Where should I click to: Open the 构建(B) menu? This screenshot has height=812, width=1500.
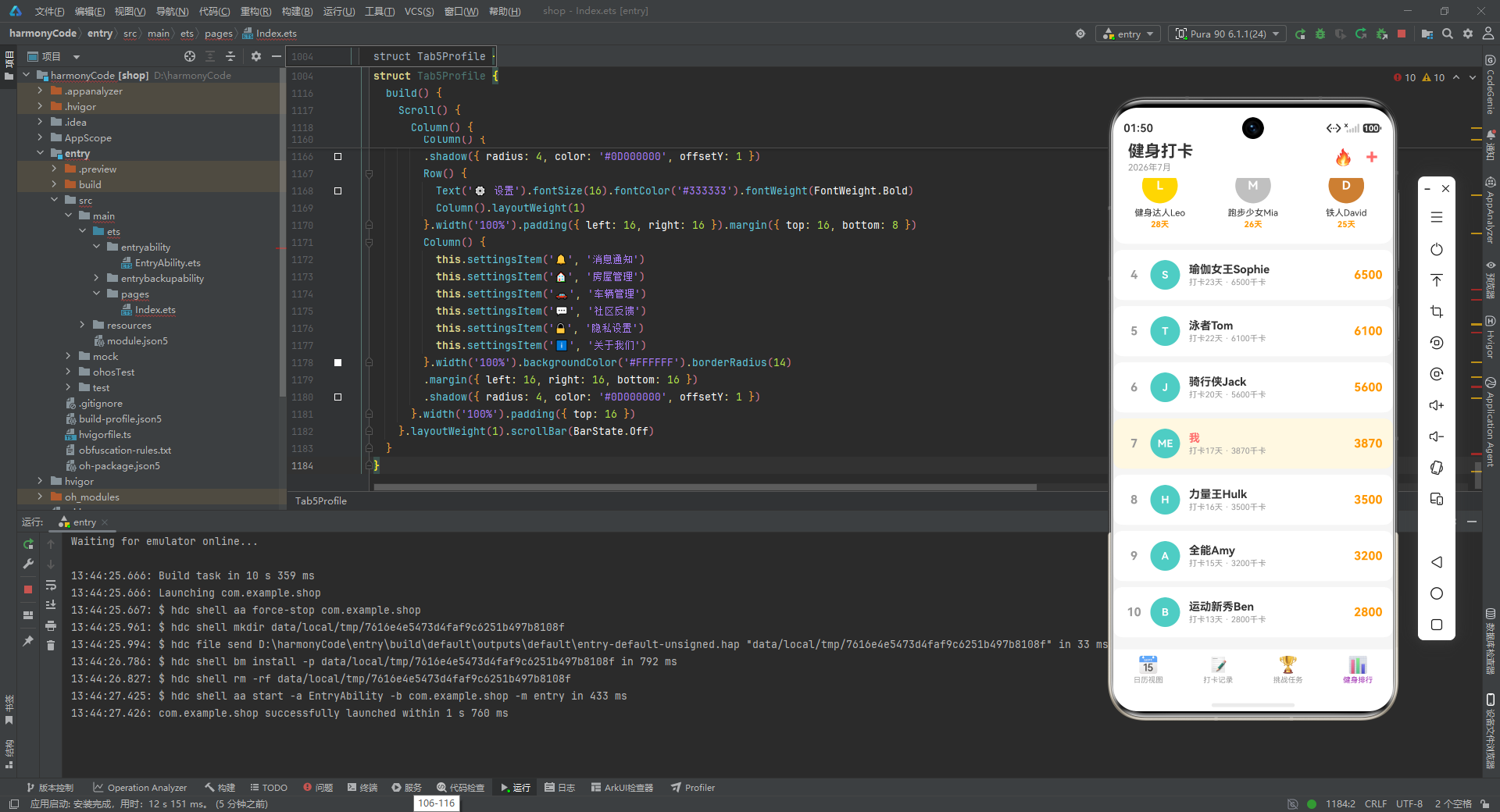[x=297, y=11]
